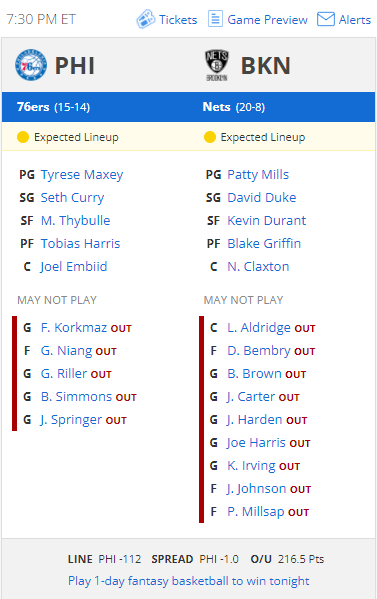Click the Nets team name in blue bar

(x=217, y=107)
